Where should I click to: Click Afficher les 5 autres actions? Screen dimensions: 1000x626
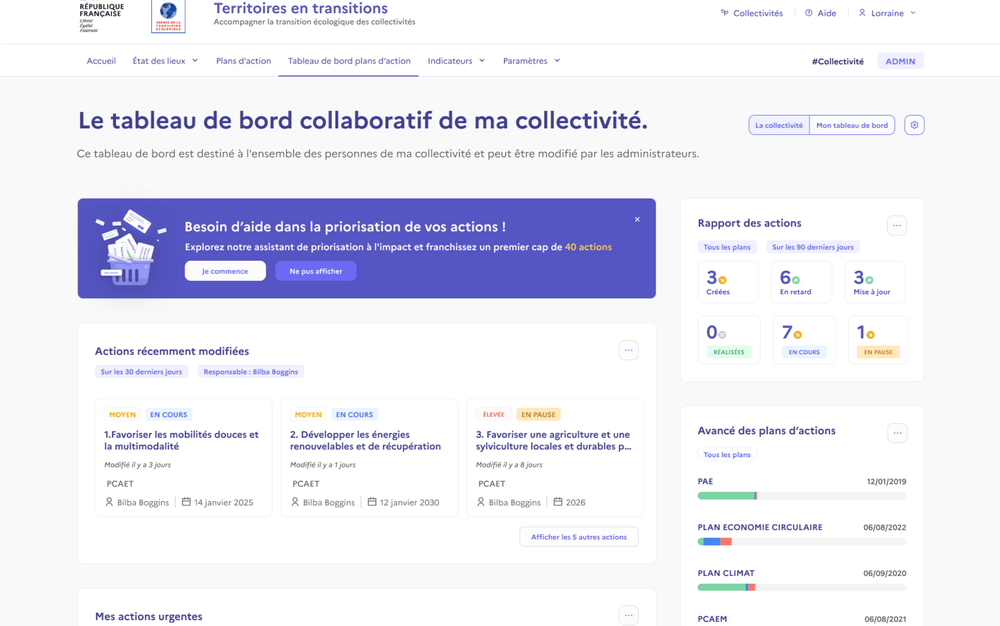(x=578, y=537)
